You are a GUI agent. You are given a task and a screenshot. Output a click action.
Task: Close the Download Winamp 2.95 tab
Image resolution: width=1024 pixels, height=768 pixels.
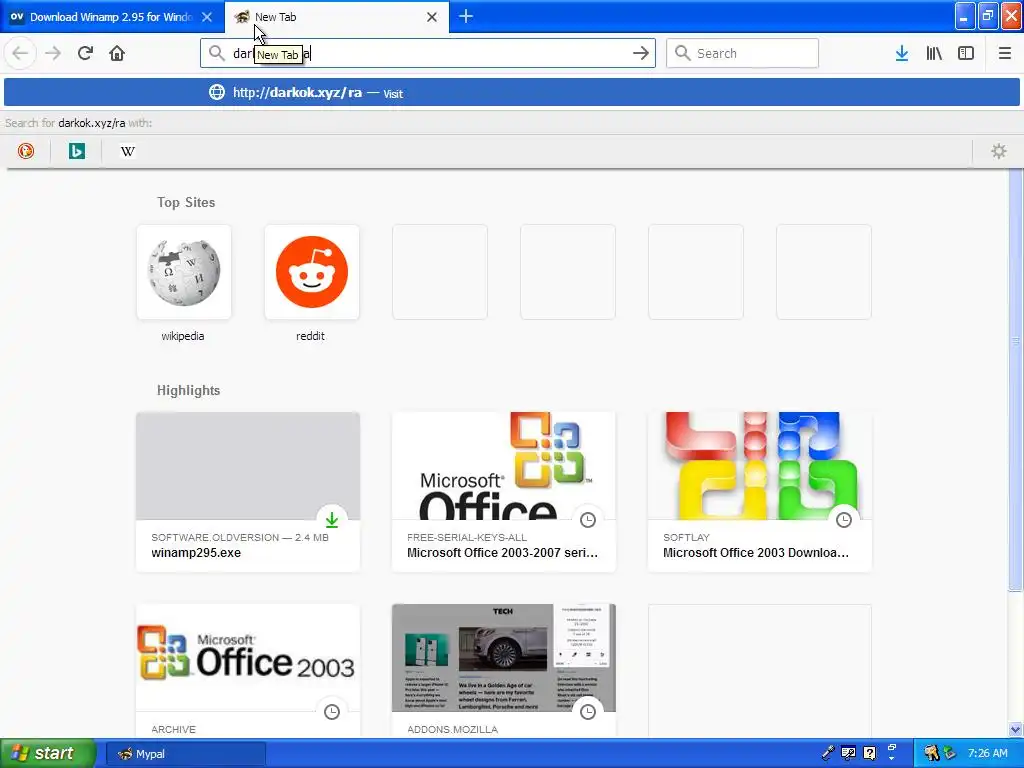tap(207, 17)
